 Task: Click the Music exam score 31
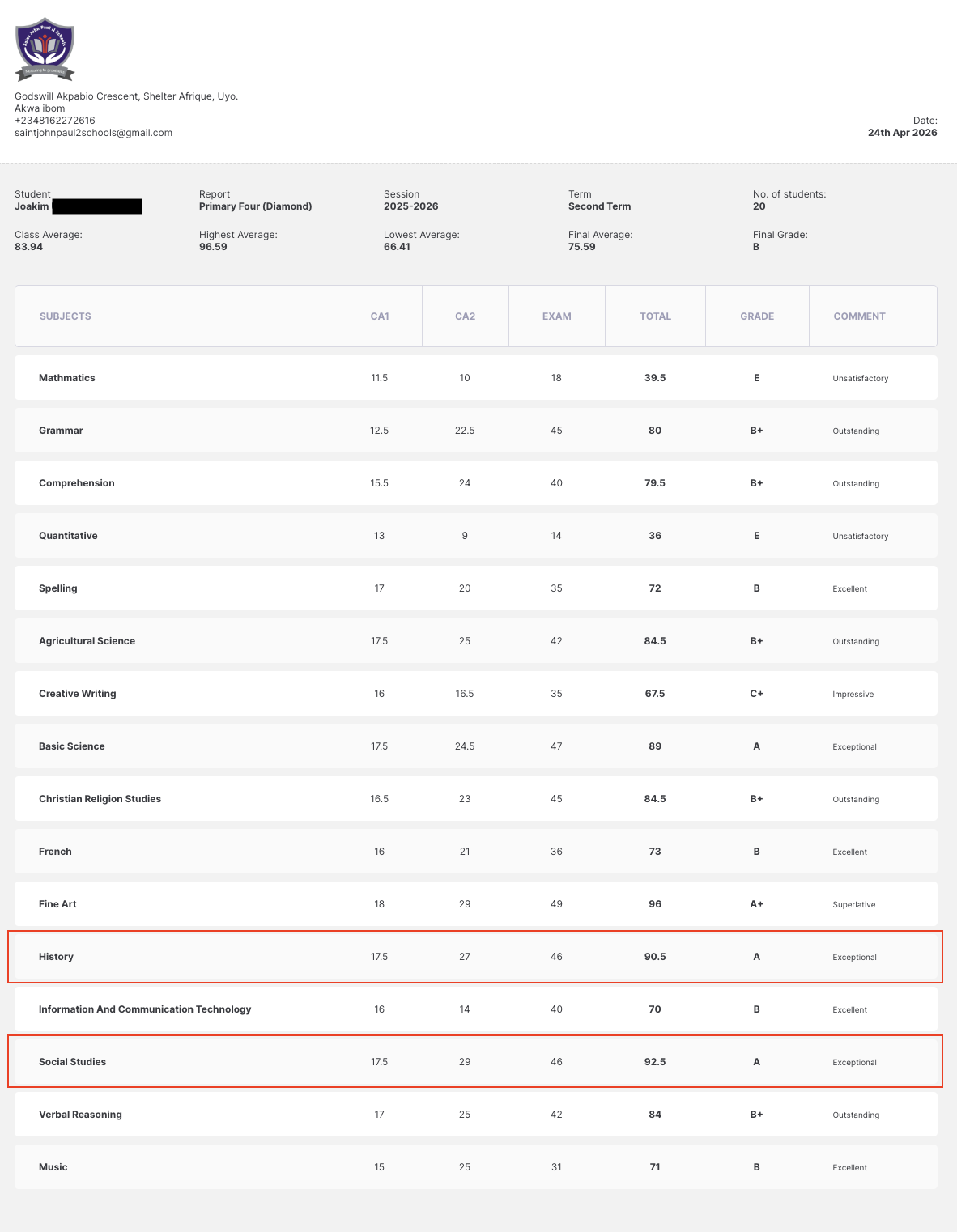pos(556,1167)
